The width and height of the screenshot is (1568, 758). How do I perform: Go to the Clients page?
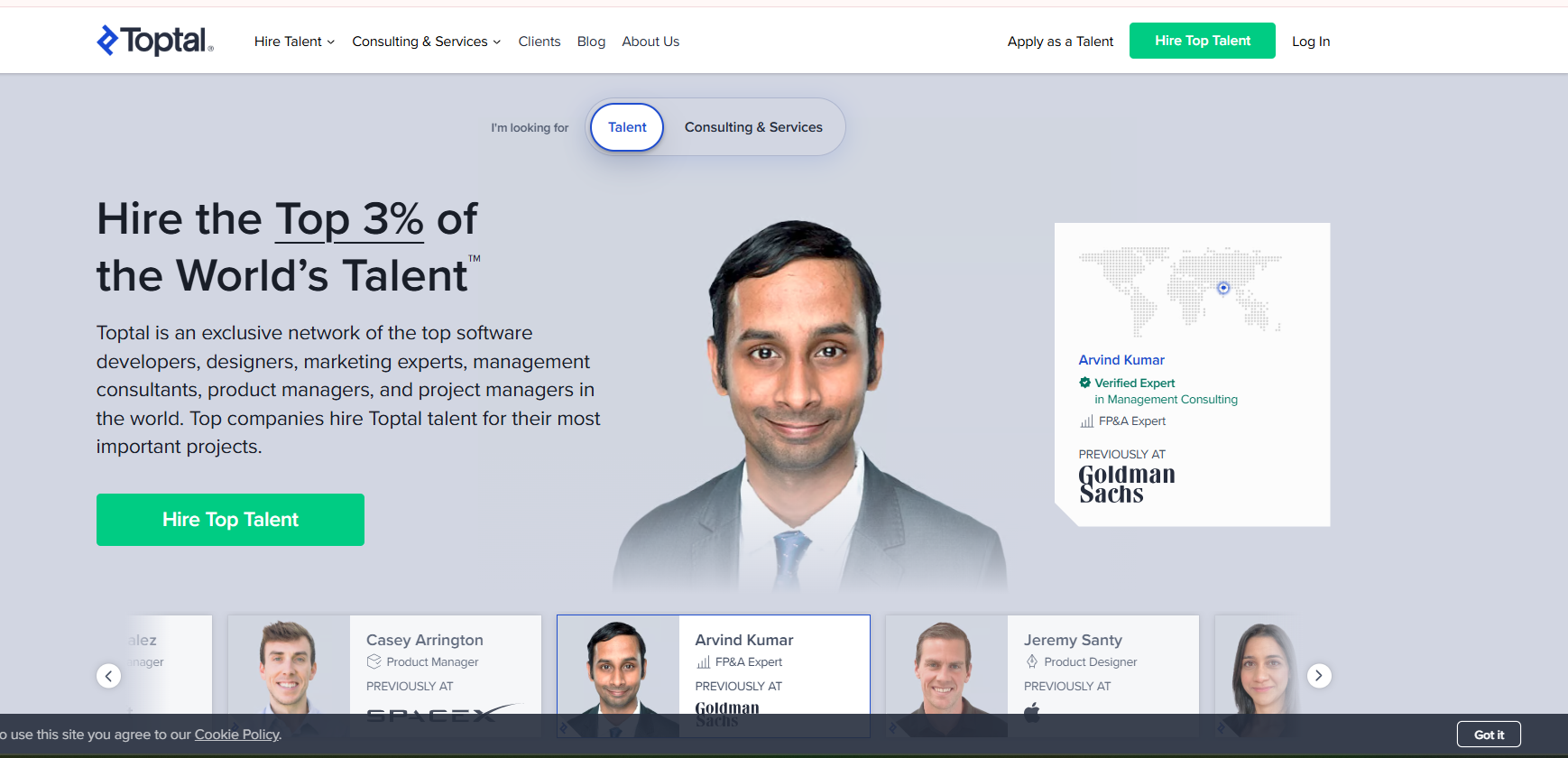tap(540, 42)
